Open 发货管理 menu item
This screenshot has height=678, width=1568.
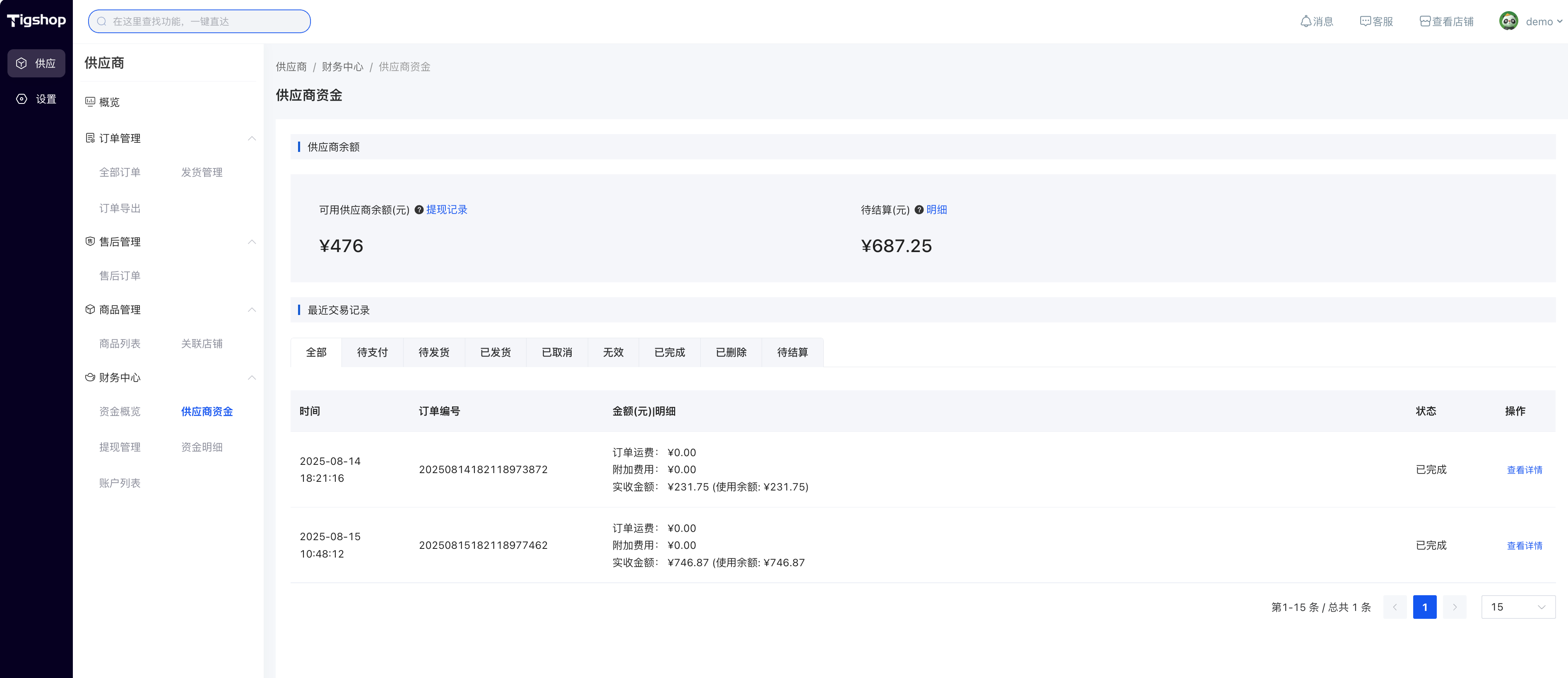click(202, 172)
